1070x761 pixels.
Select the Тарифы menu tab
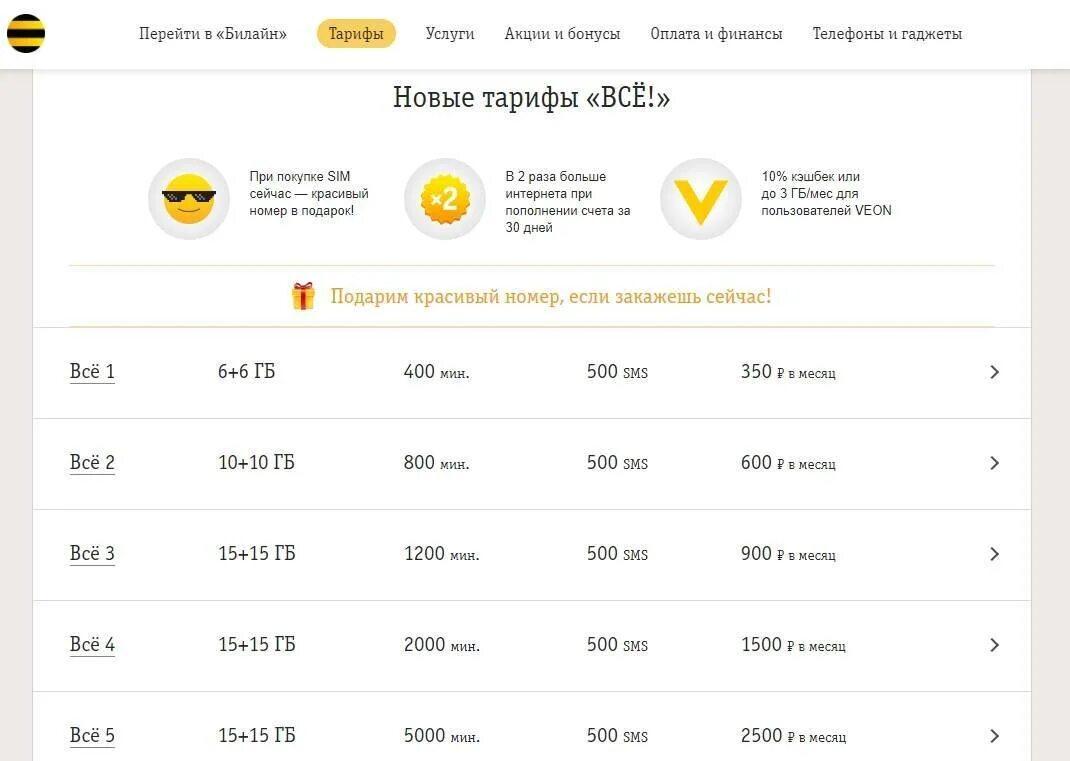356,34
